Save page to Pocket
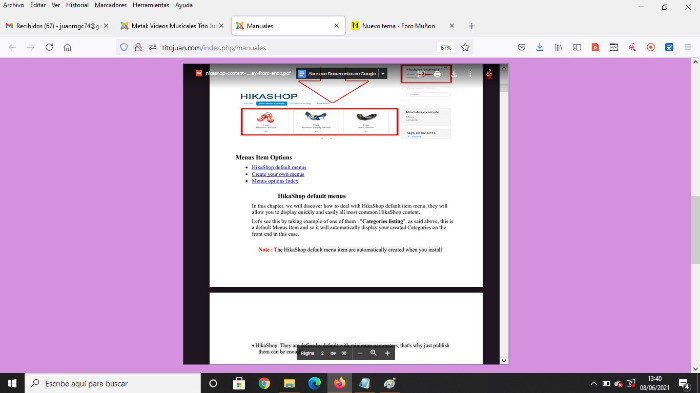 (x=521, y=47)
